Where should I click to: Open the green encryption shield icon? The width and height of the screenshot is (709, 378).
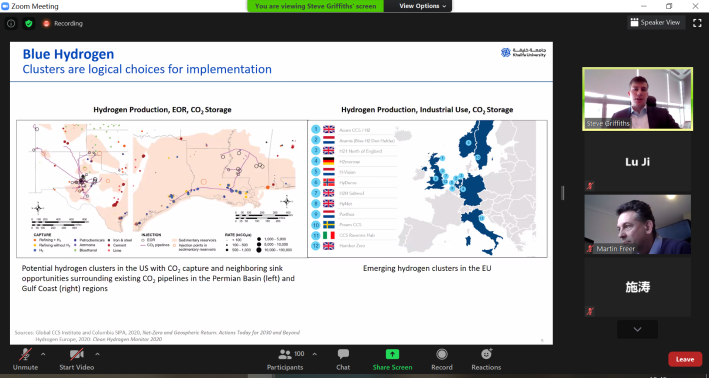coord(29,24)
